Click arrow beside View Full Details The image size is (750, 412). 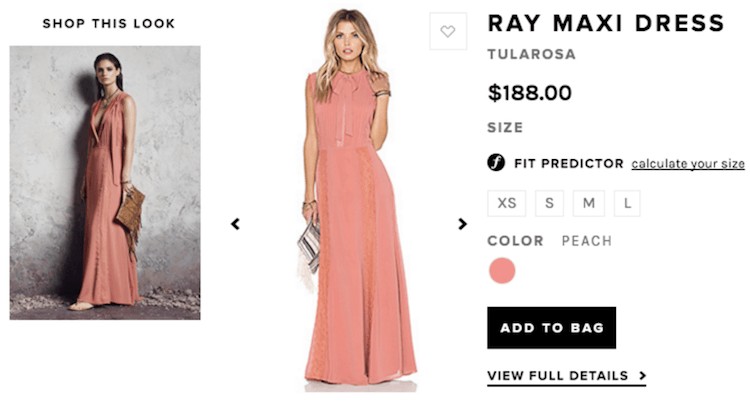641,377
